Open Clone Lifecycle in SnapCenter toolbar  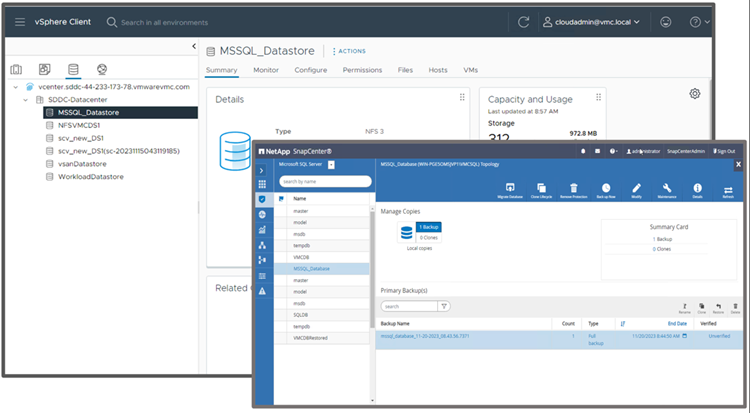(541, 188)
